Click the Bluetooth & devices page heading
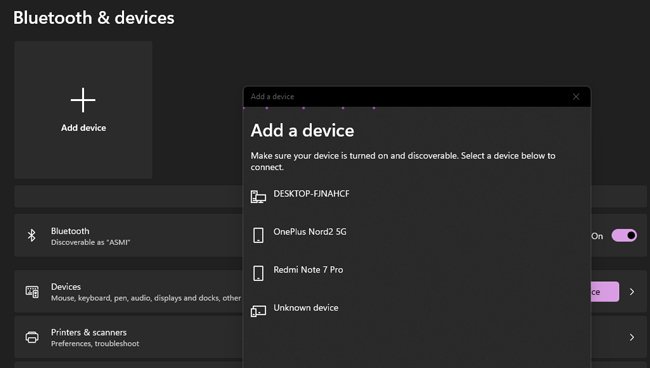This screenshot has height=368, width=650. 94,18
